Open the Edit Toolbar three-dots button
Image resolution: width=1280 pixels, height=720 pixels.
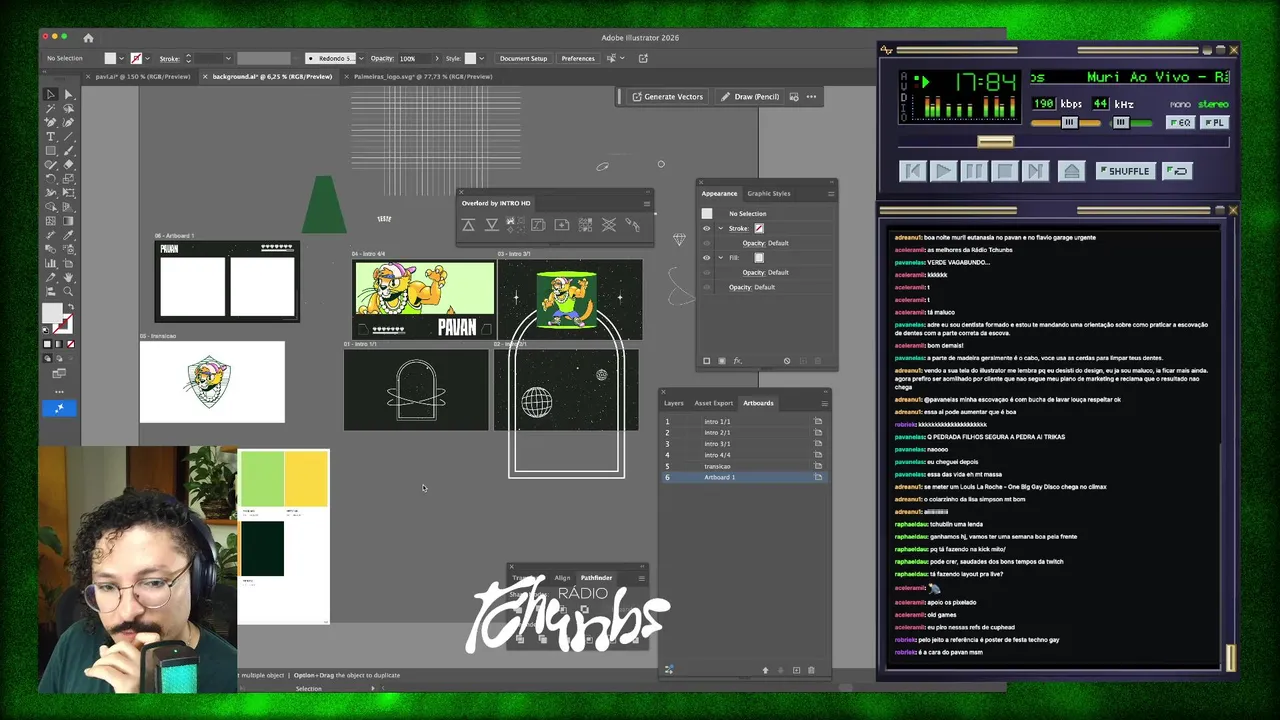[x=59, y=392]
